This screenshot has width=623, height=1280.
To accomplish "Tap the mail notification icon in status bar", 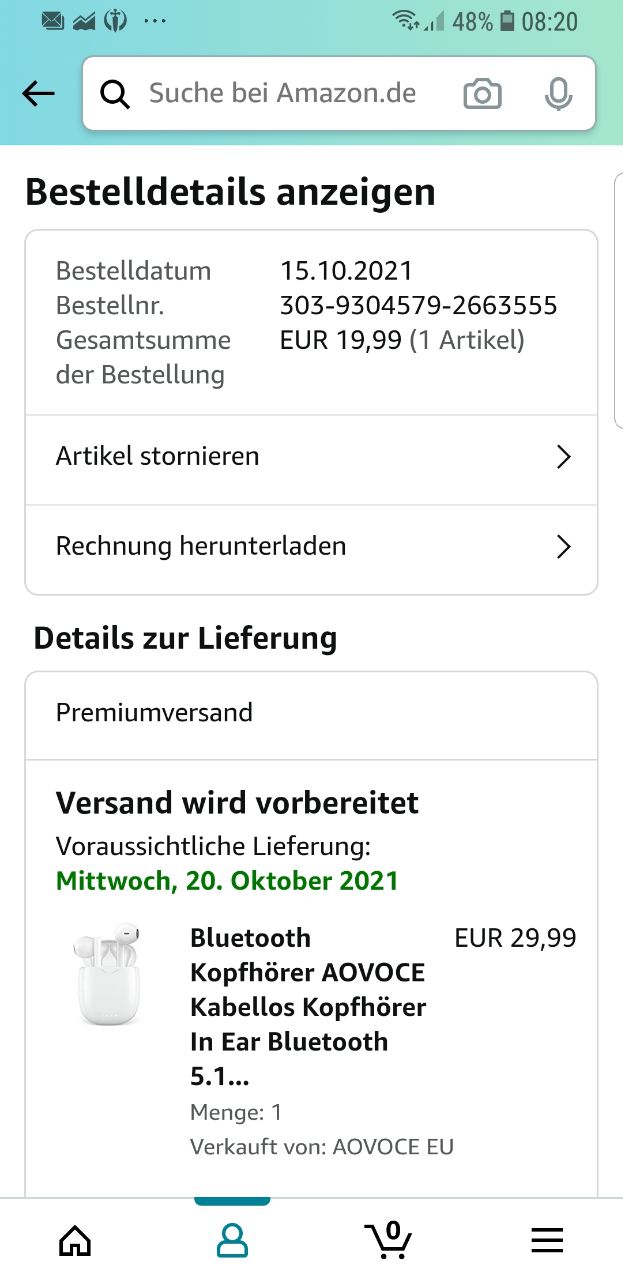I will coord(53,20).
